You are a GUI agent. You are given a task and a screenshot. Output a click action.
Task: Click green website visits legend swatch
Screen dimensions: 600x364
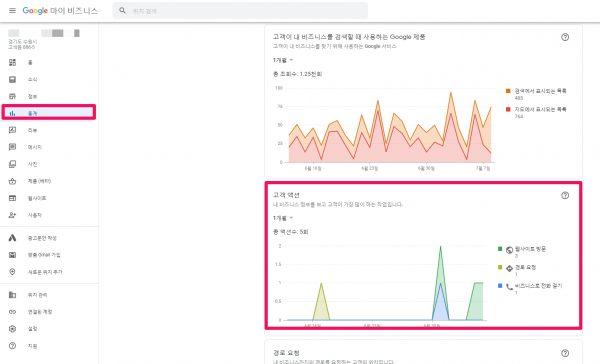pyautogui.click(x=500, y=249)
